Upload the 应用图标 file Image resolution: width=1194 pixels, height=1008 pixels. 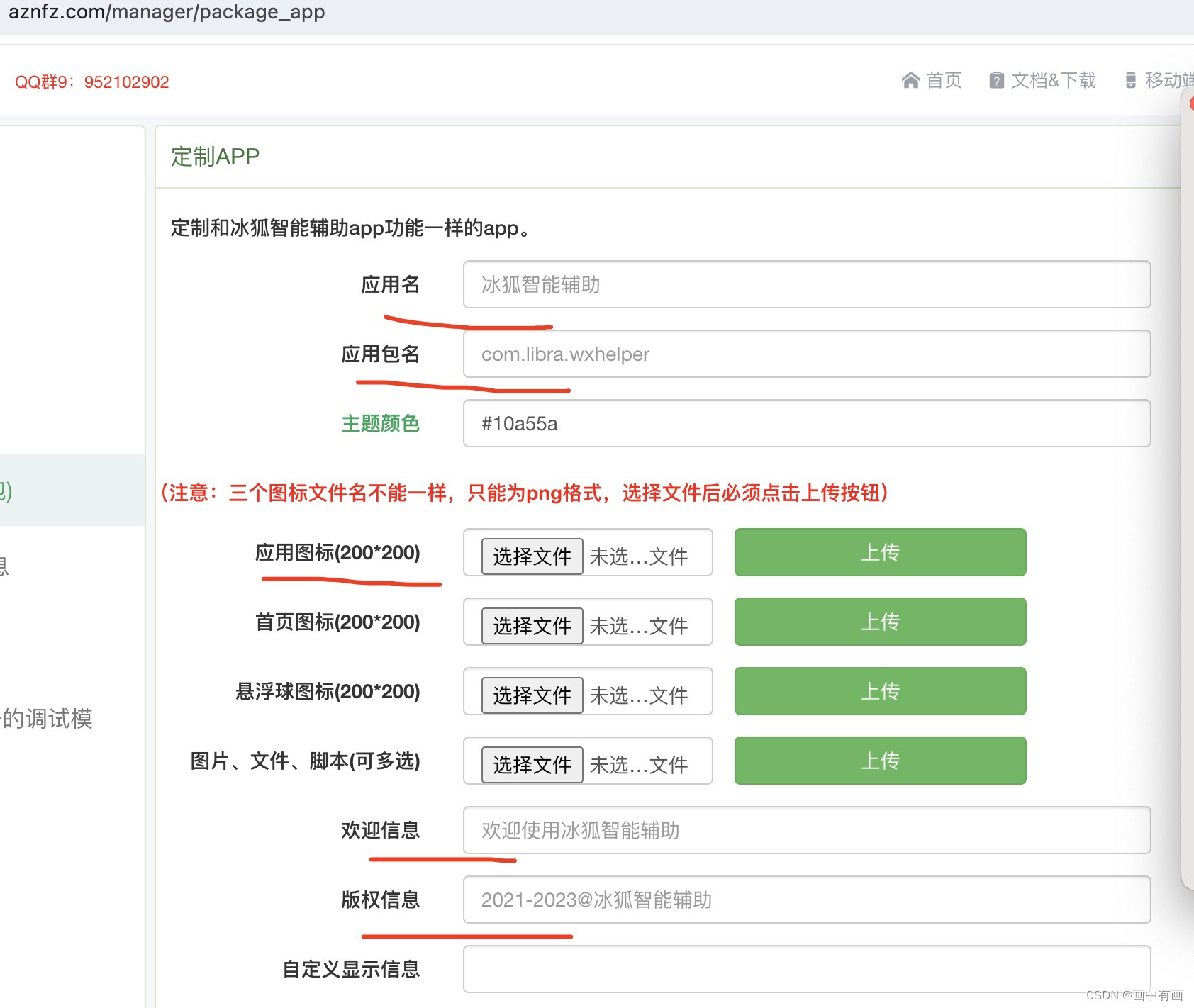pyautogui.click(x=880, y=552)
